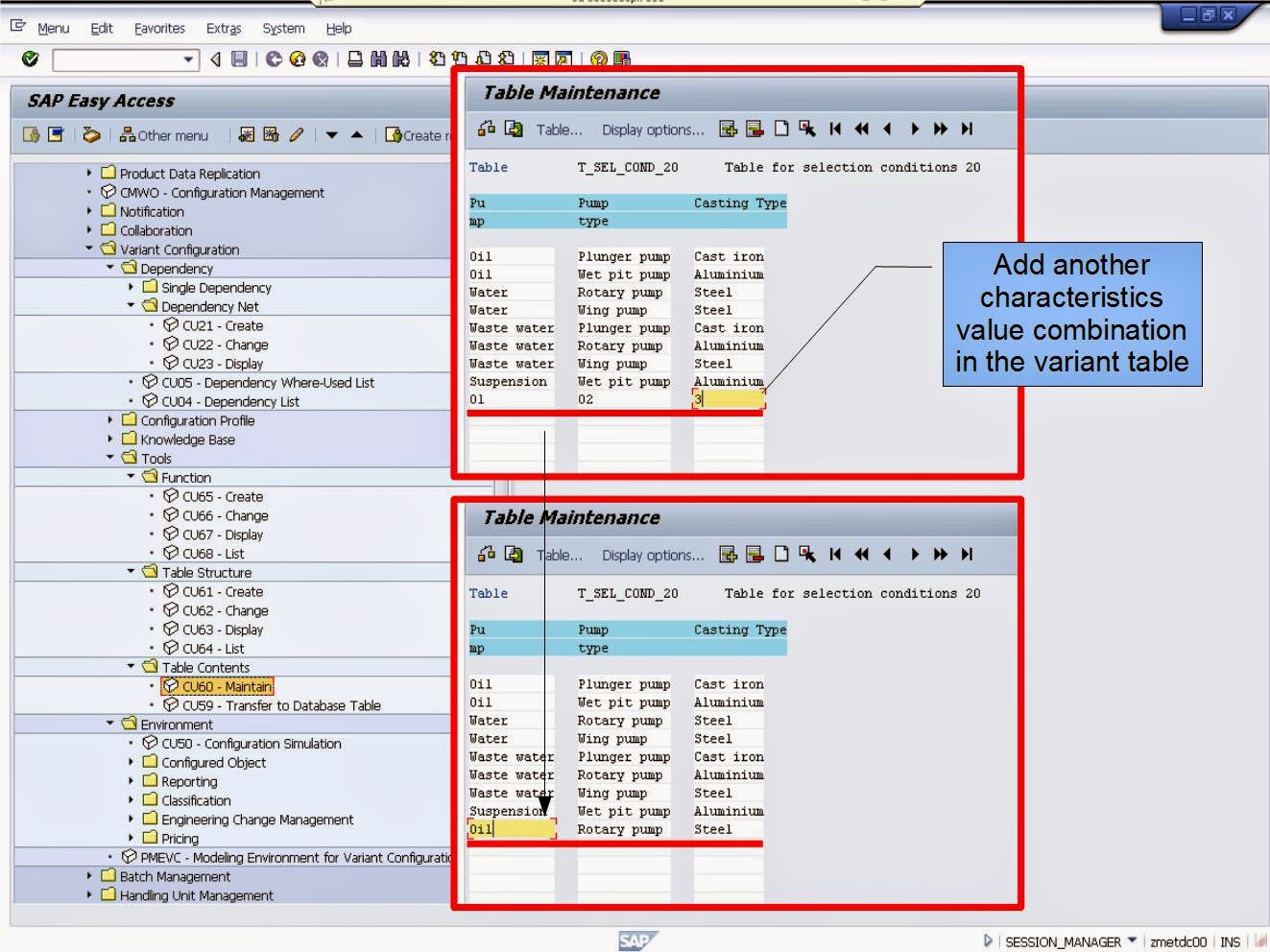Screen dimensions: 1270x952
Task: Click the Insert Row icon in Table Maintenance
Action: pyautogui.click(x=727, y=128)
